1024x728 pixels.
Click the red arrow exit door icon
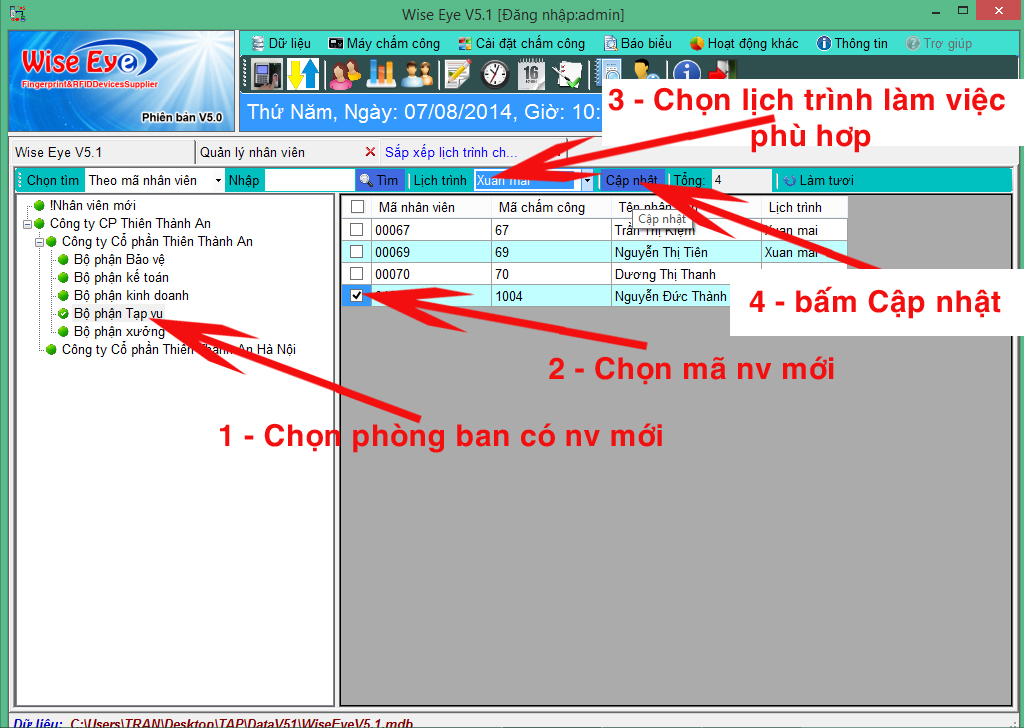(x=722, y=71)
